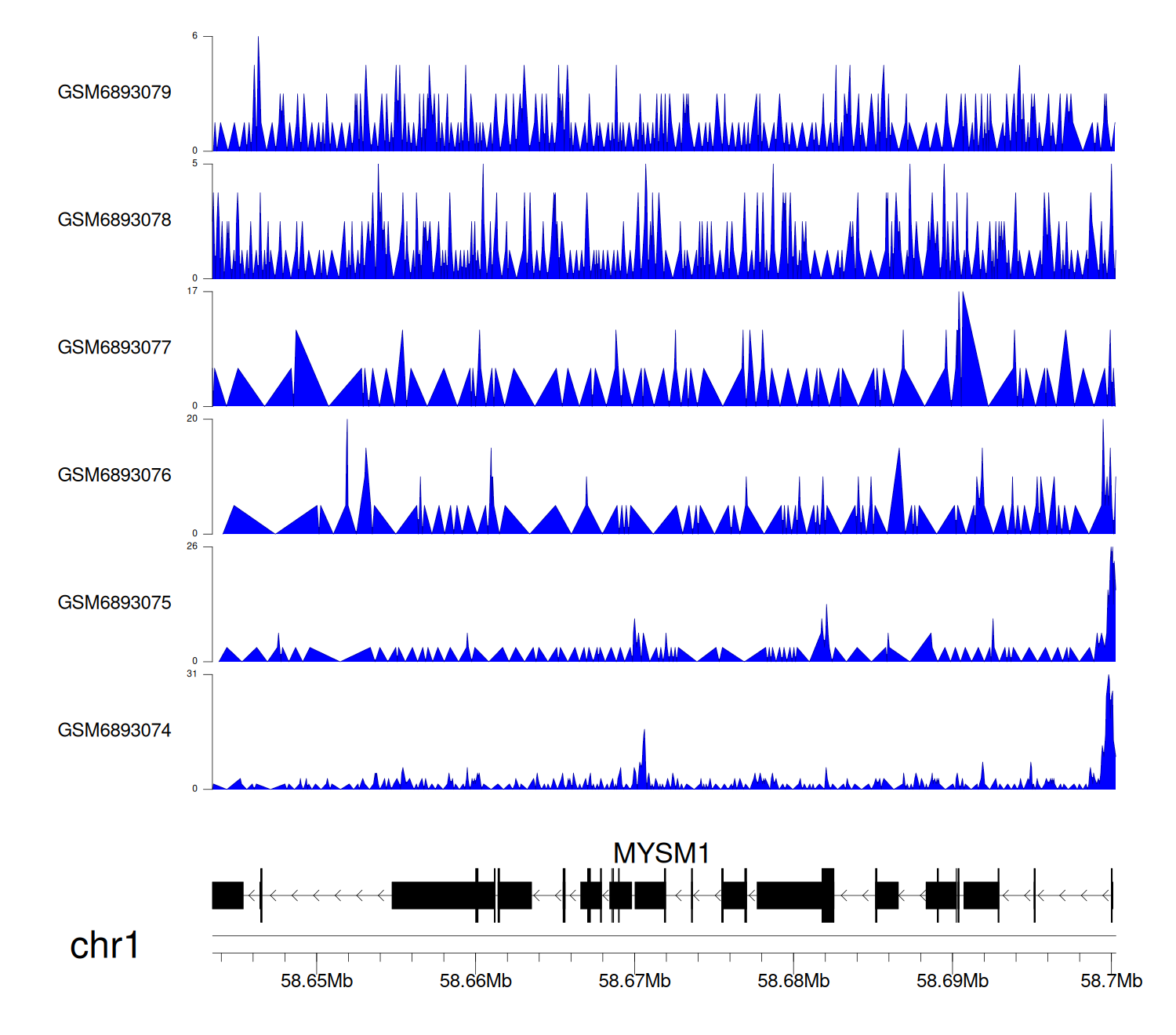This screenshot has height=1035, width=1176.
Task: Click the leftmost MYSM1 exon block
Action: 227,895
